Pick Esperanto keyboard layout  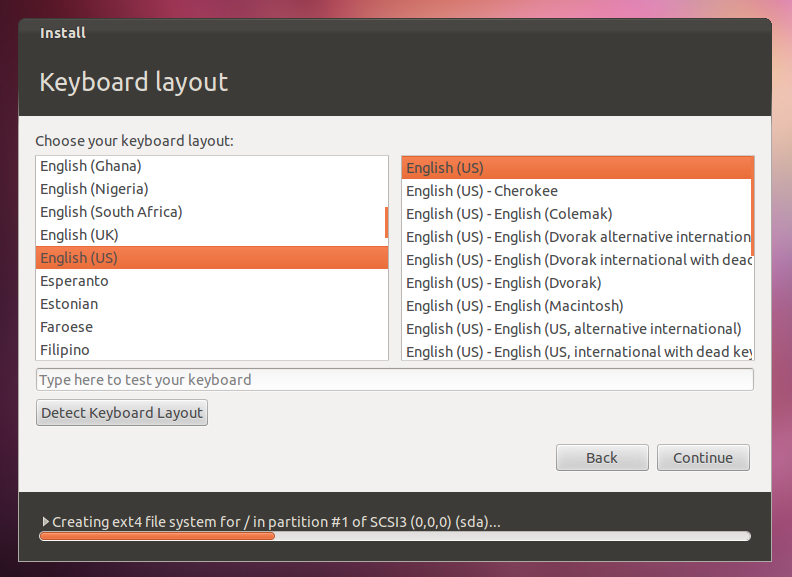point(212,281)
